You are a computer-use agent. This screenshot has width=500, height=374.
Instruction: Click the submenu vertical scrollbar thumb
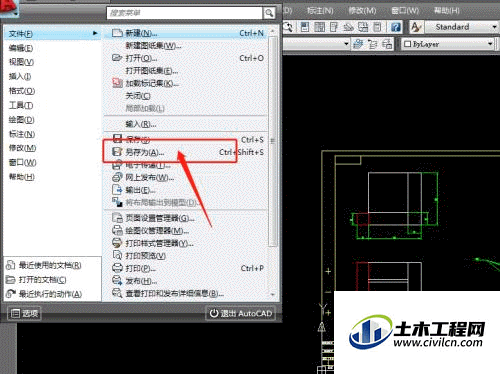pos(273,141)
